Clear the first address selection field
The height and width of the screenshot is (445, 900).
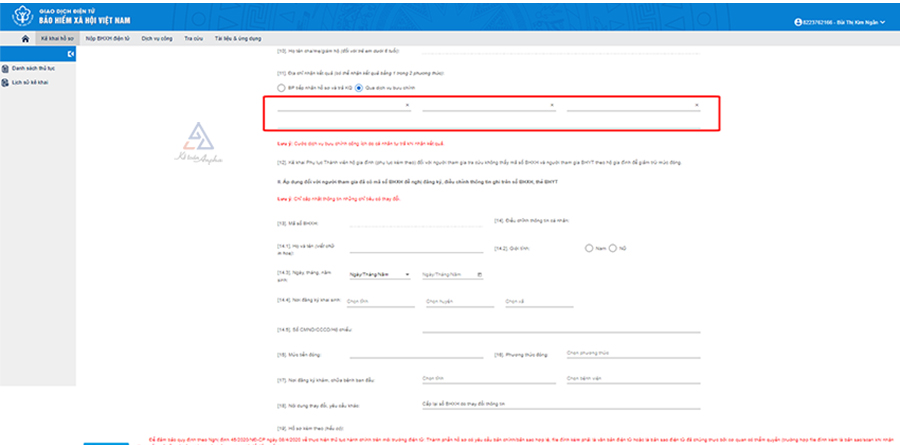pos(407,105)
